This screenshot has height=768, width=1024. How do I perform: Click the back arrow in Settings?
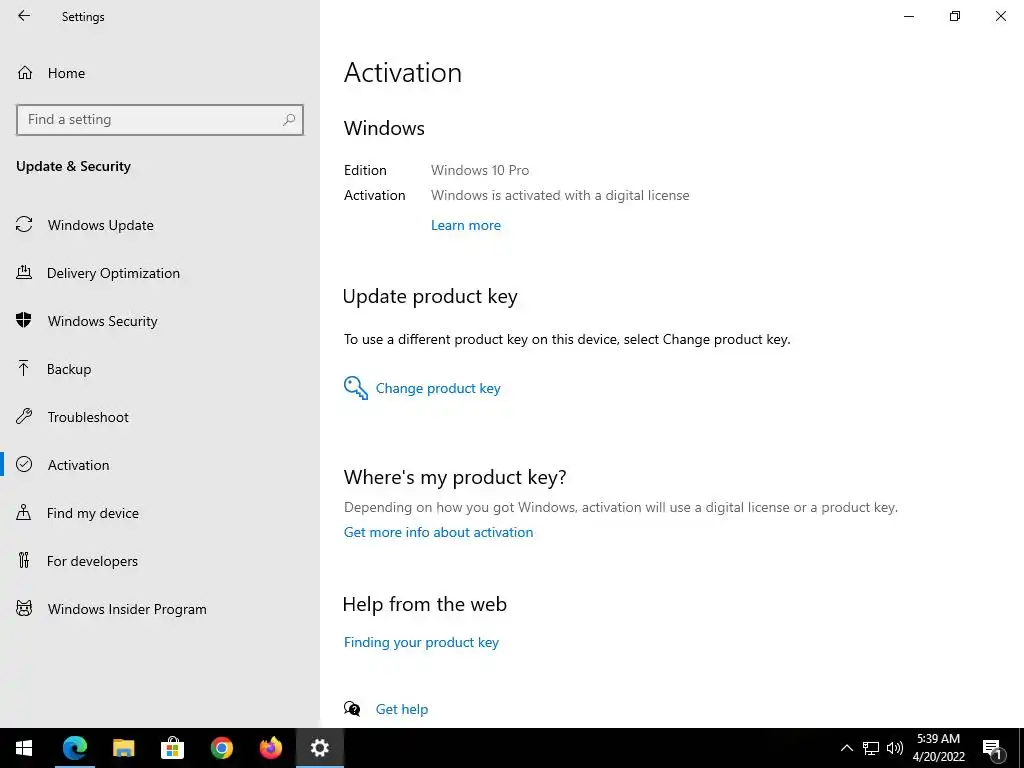pos(24,16)
